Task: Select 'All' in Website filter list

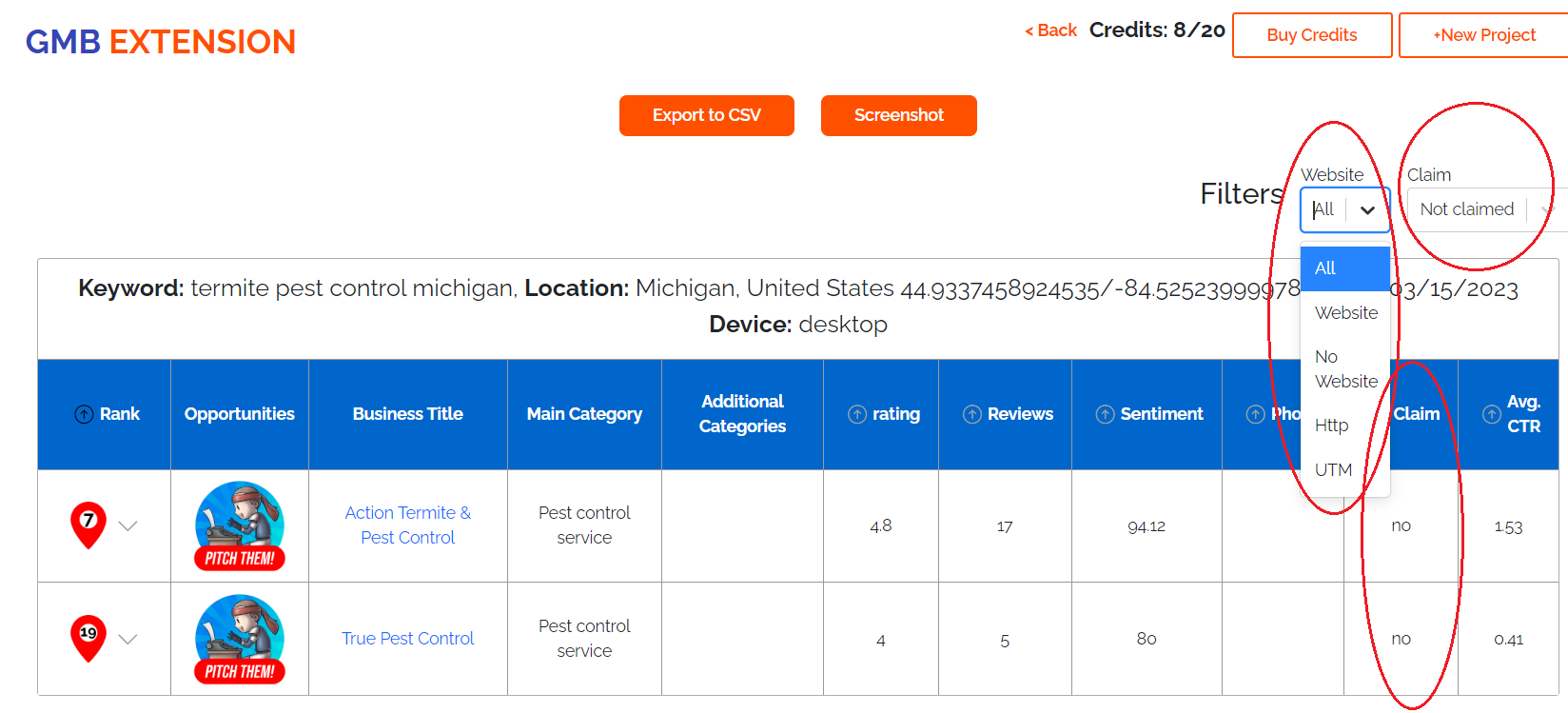Action: (x=1345, y=268)
